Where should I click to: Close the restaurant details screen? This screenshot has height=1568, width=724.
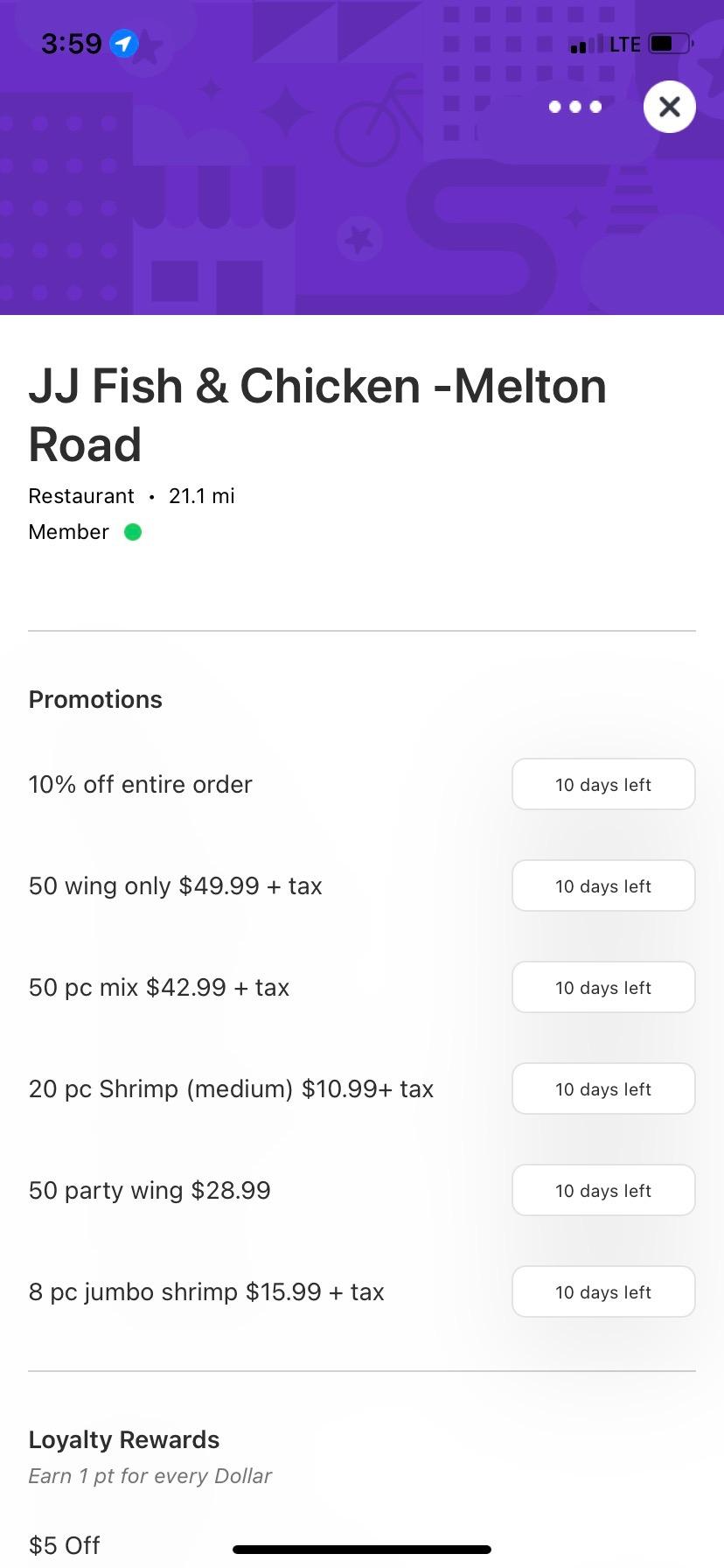click(670, 107)
